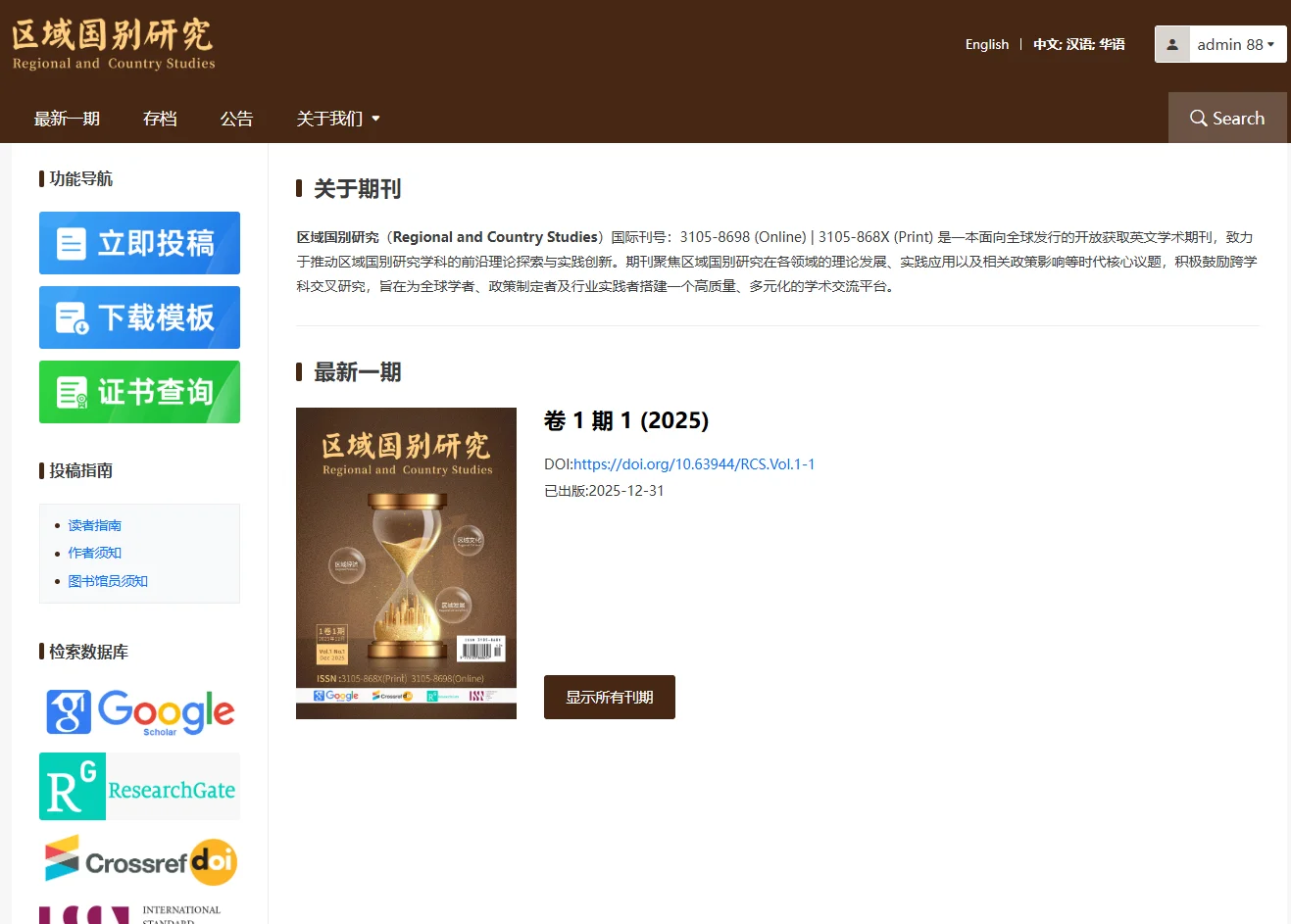Click the magnifier icon beside Search
This screenshot has width=1291, height=924.
pos(1198,118)
